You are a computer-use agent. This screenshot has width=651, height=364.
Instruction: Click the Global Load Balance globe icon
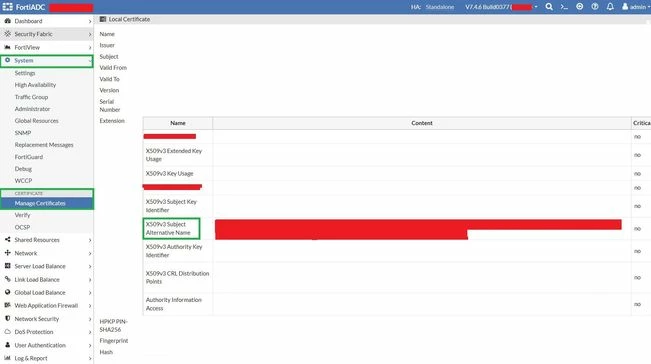(7, 292)
